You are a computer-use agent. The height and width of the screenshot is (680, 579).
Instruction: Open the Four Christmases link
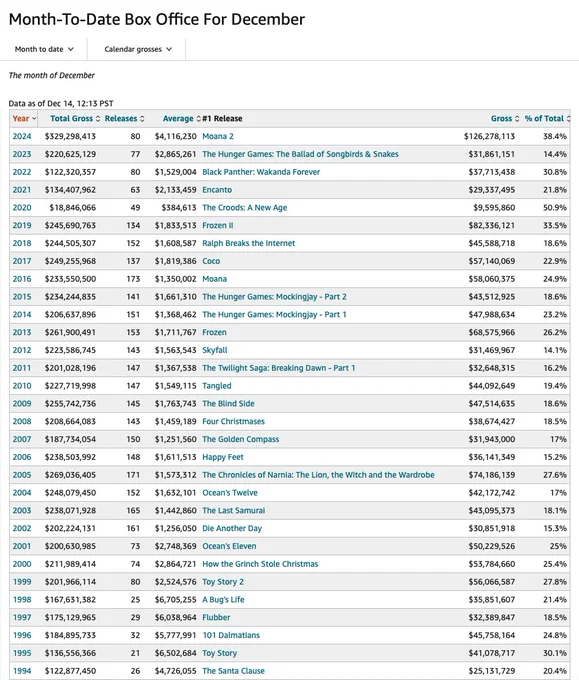point(233,421)
